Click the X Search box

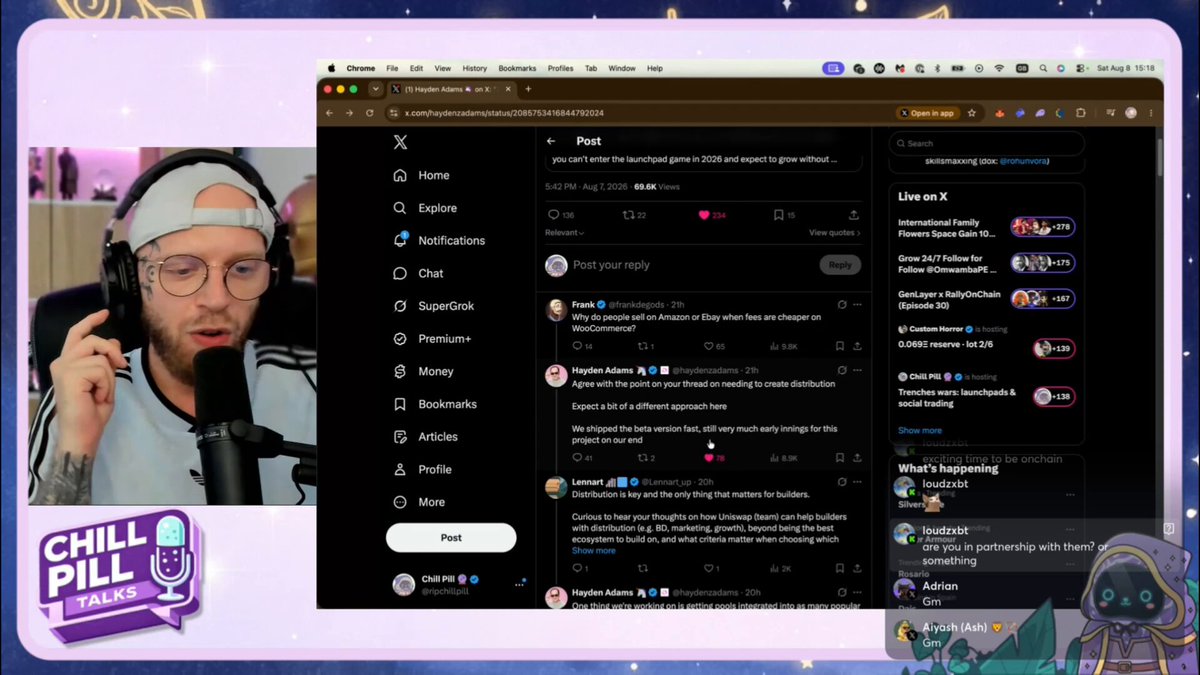click(986, 143)
